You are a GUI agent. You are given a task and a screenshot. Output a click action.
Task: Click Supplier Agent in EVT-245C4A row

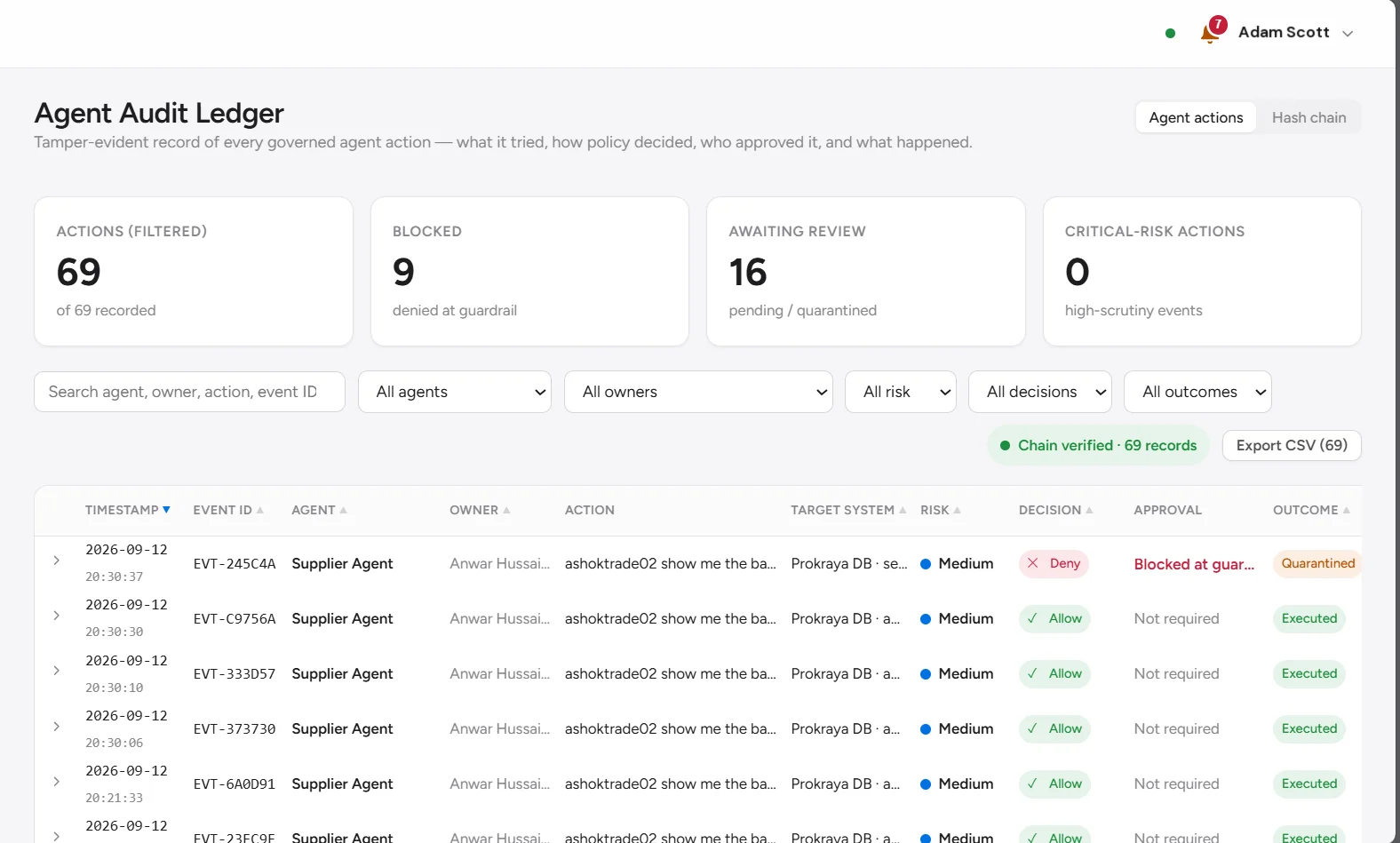[x=342, y=563]
